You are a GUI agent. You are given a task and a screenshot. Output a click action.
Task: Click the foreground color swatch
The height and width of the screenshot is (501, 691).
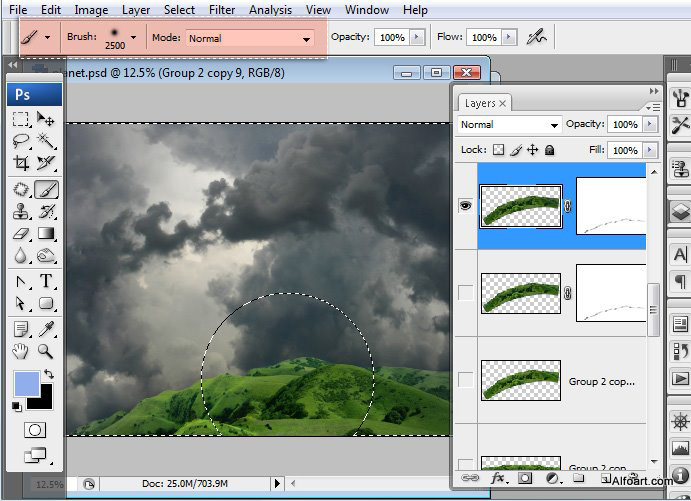click(25, 383)
